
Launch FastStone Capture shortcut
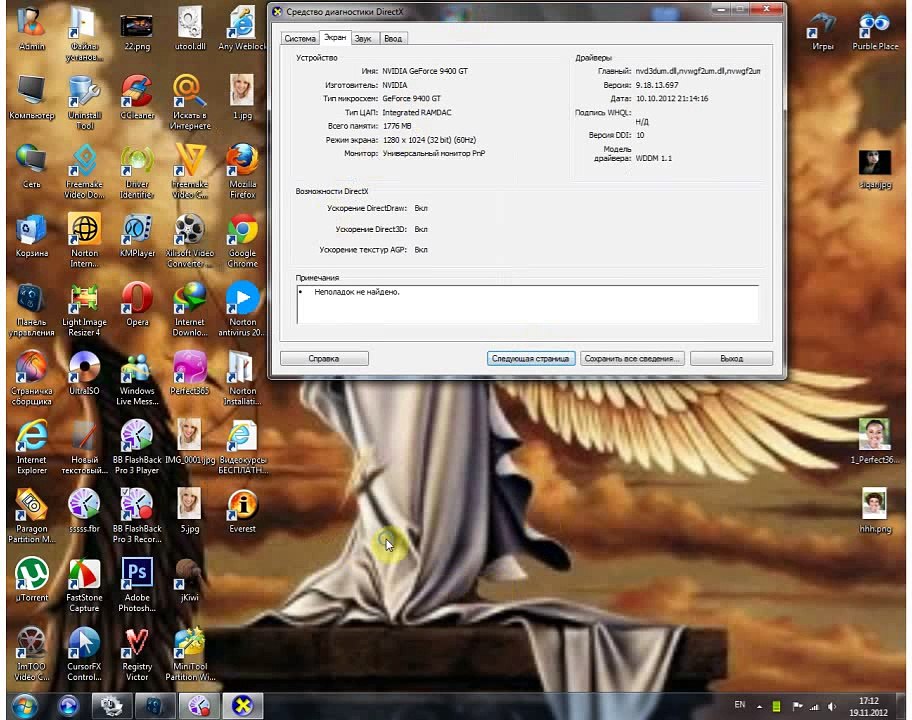pyautogui.click(x=84, y=584)
